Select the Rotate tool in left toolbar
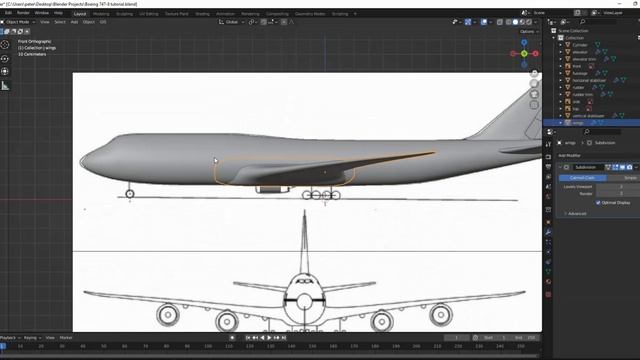This screenshot has height=360, width=640. (5, 59)
